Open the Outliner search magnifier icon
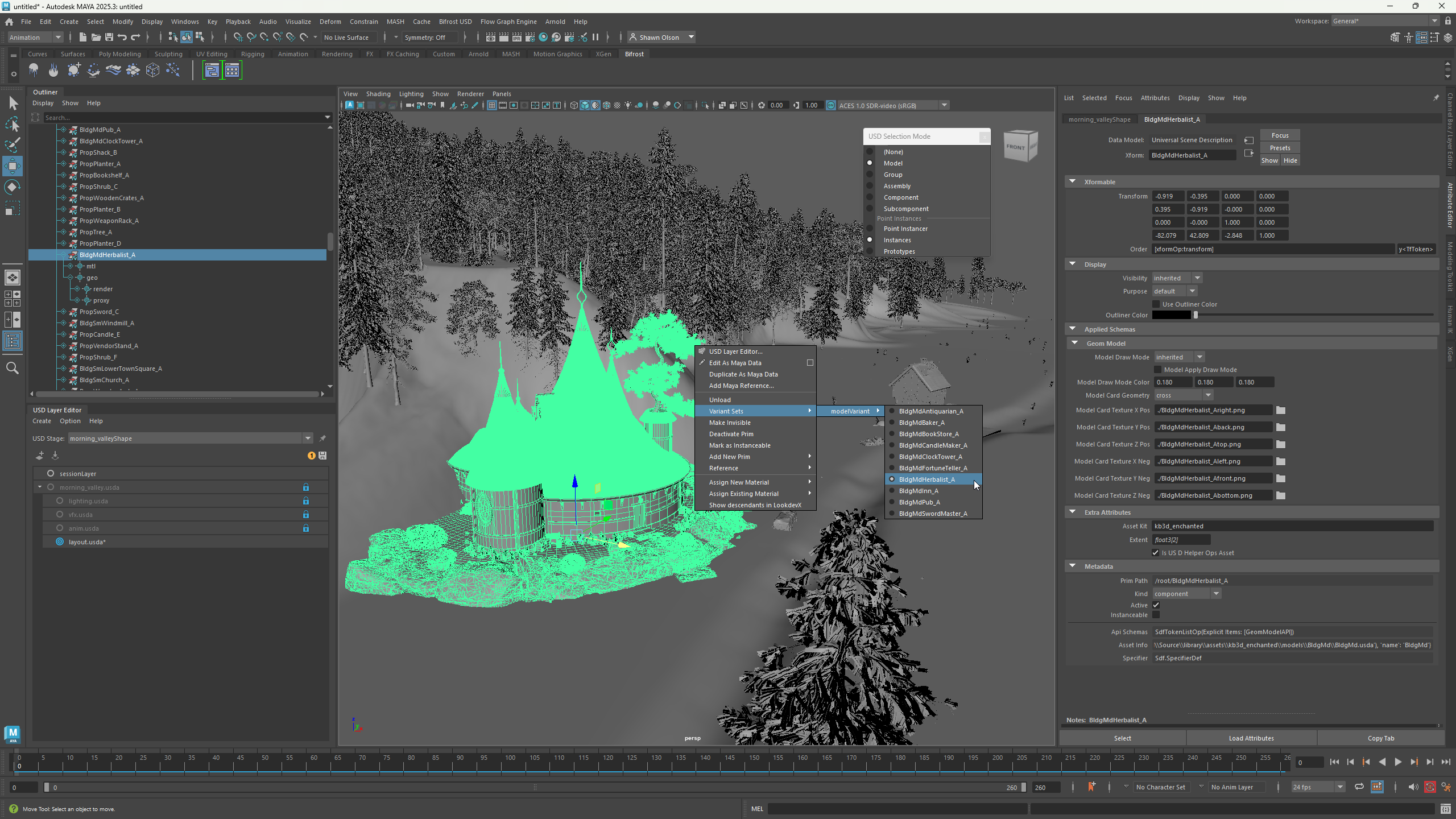 click(13, 368)
